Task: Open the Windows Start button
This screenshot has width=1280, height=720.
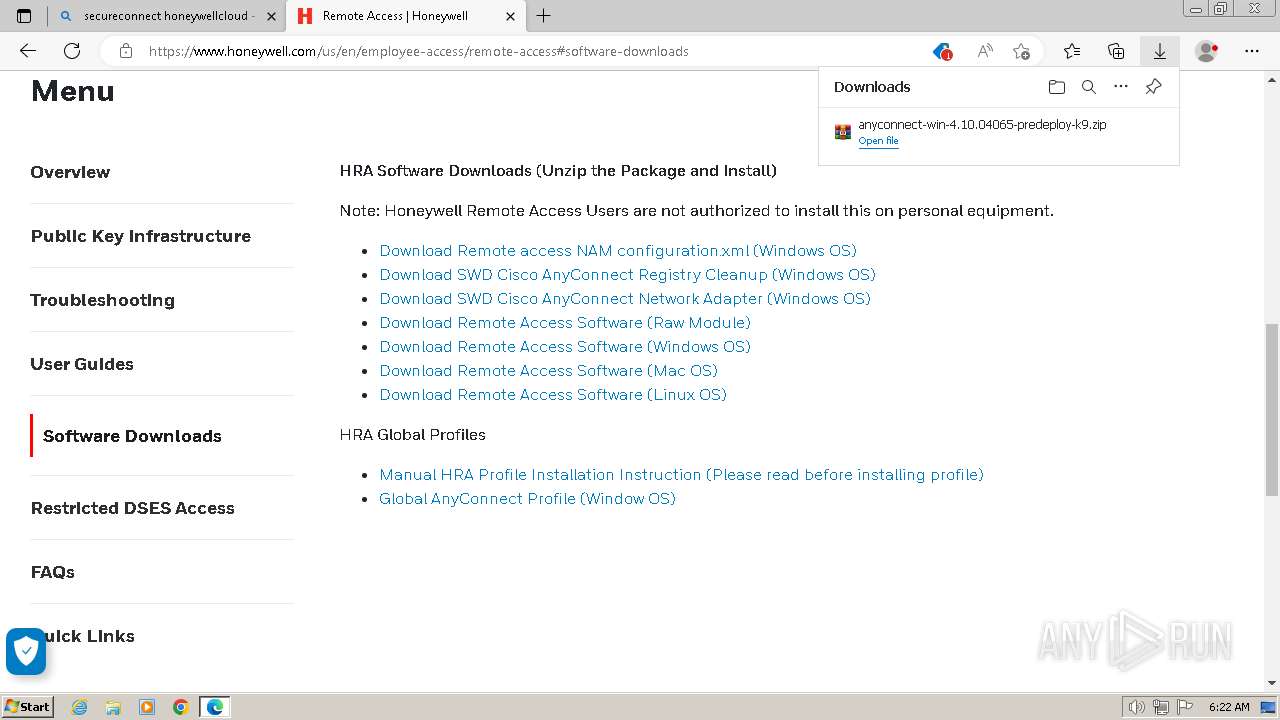Action: click(28, 706)
